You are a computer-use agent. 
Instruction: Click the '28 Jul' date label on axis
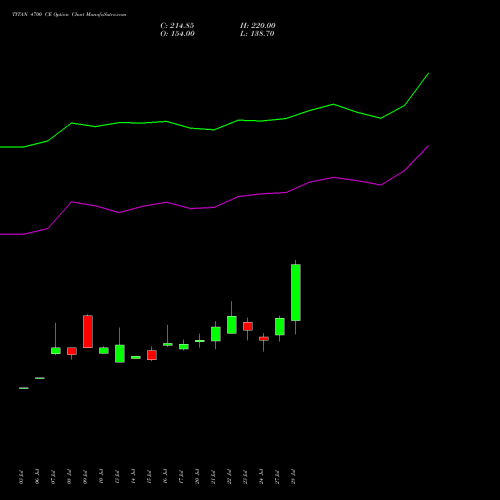tap(293, 477)
